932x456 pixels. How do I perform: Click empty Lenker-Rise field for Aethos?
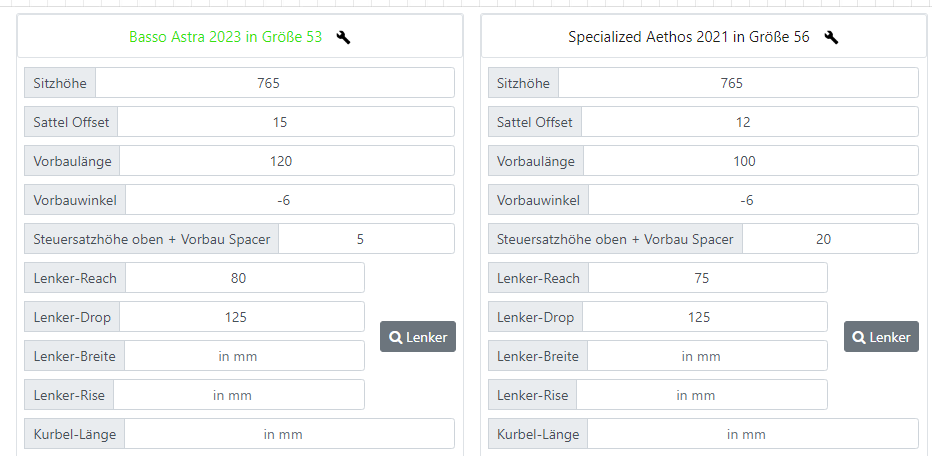pos(701,395)
